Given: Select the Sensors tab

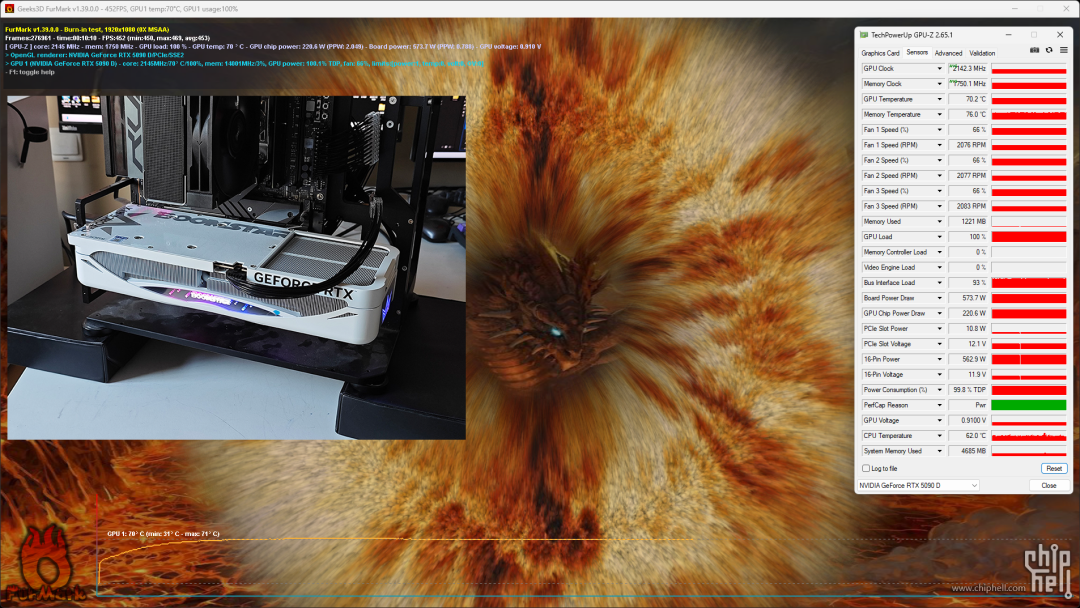Looking at the screenshot, I should (917, 52).
